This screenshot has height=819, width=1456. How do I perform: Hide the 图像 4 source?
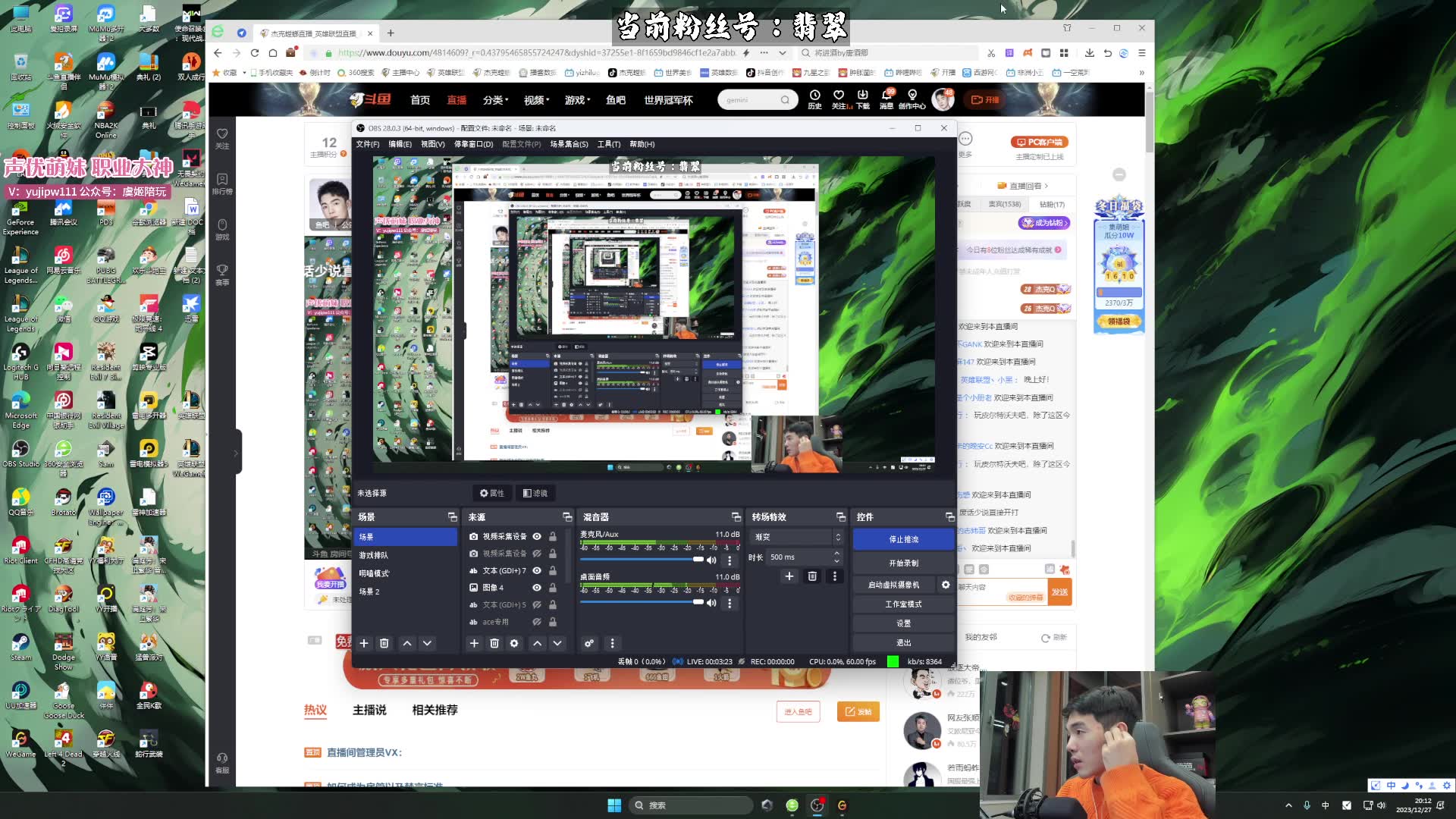537,588
